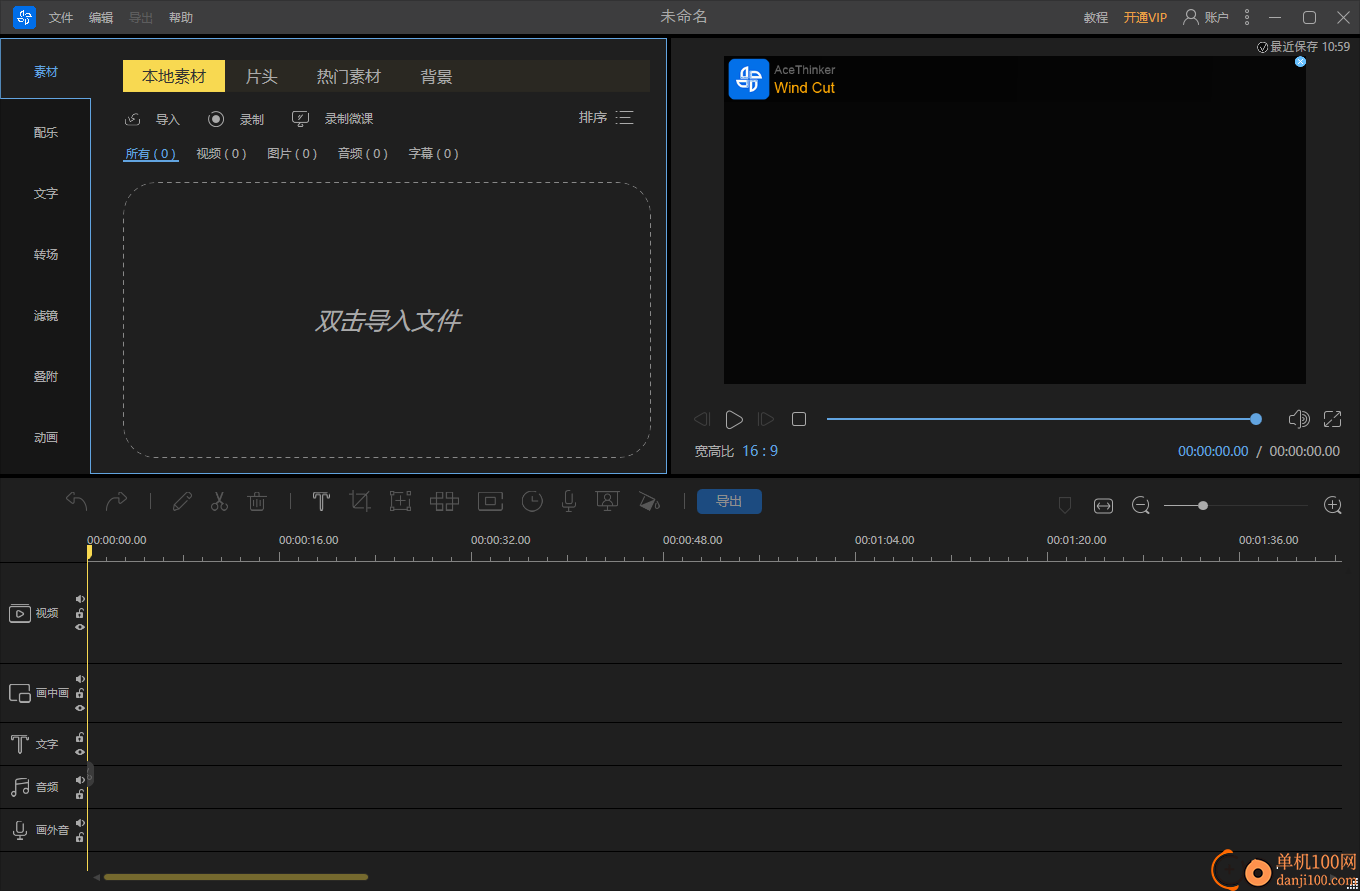Image resolution: width=1360 pixels, height=891 pixels.
Task: Open the clock Duration tool
Action: point(532,502)
